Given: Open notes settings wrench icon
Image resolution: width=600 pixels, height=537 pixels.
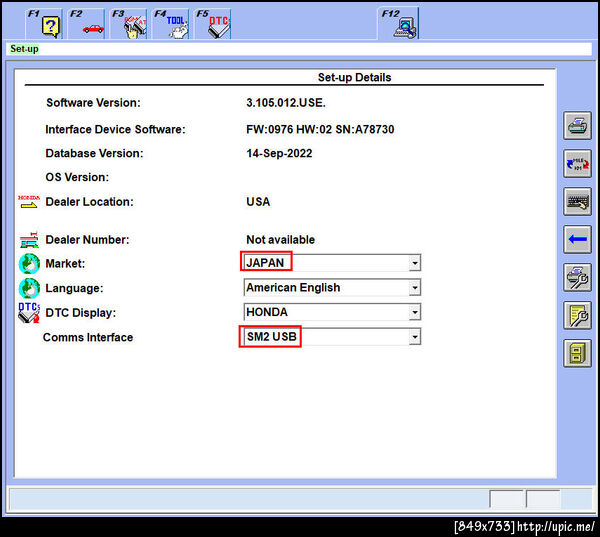Looking at the screenshot, I should click(577, 315).
